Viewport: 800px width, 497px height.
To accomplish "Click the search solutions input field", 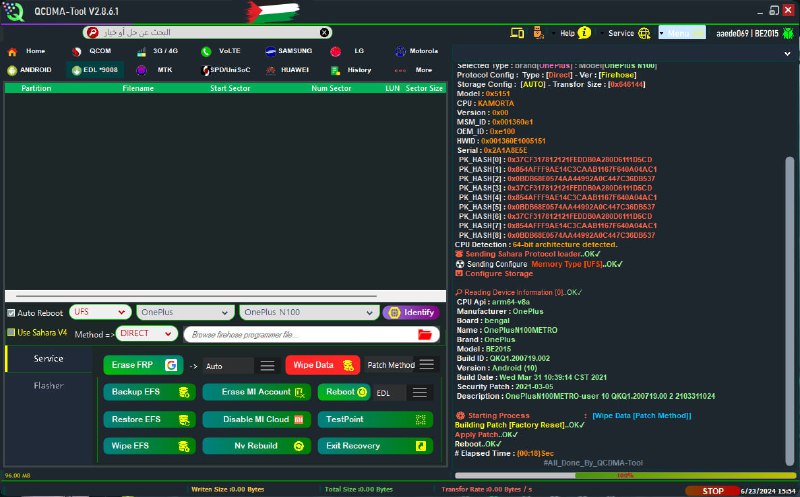I will (209, 32).
